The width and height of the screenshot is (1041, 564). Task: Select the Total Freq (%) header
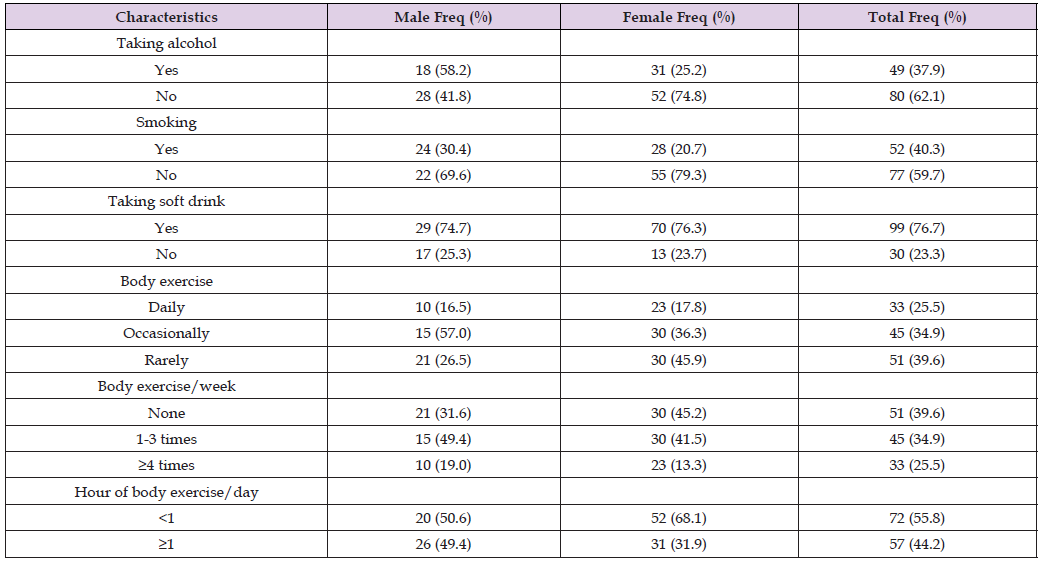coord(917,17)
